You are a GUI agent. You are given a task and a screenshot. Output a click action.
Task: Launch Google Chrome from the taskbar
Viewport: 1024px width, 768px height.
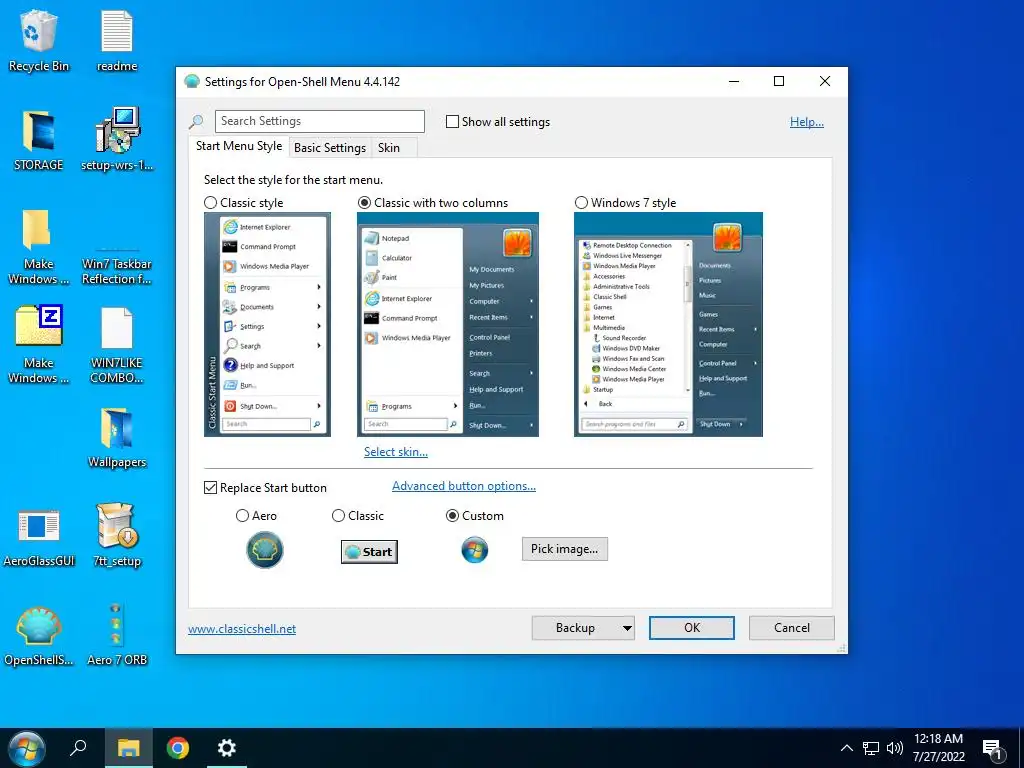(178, 748)
